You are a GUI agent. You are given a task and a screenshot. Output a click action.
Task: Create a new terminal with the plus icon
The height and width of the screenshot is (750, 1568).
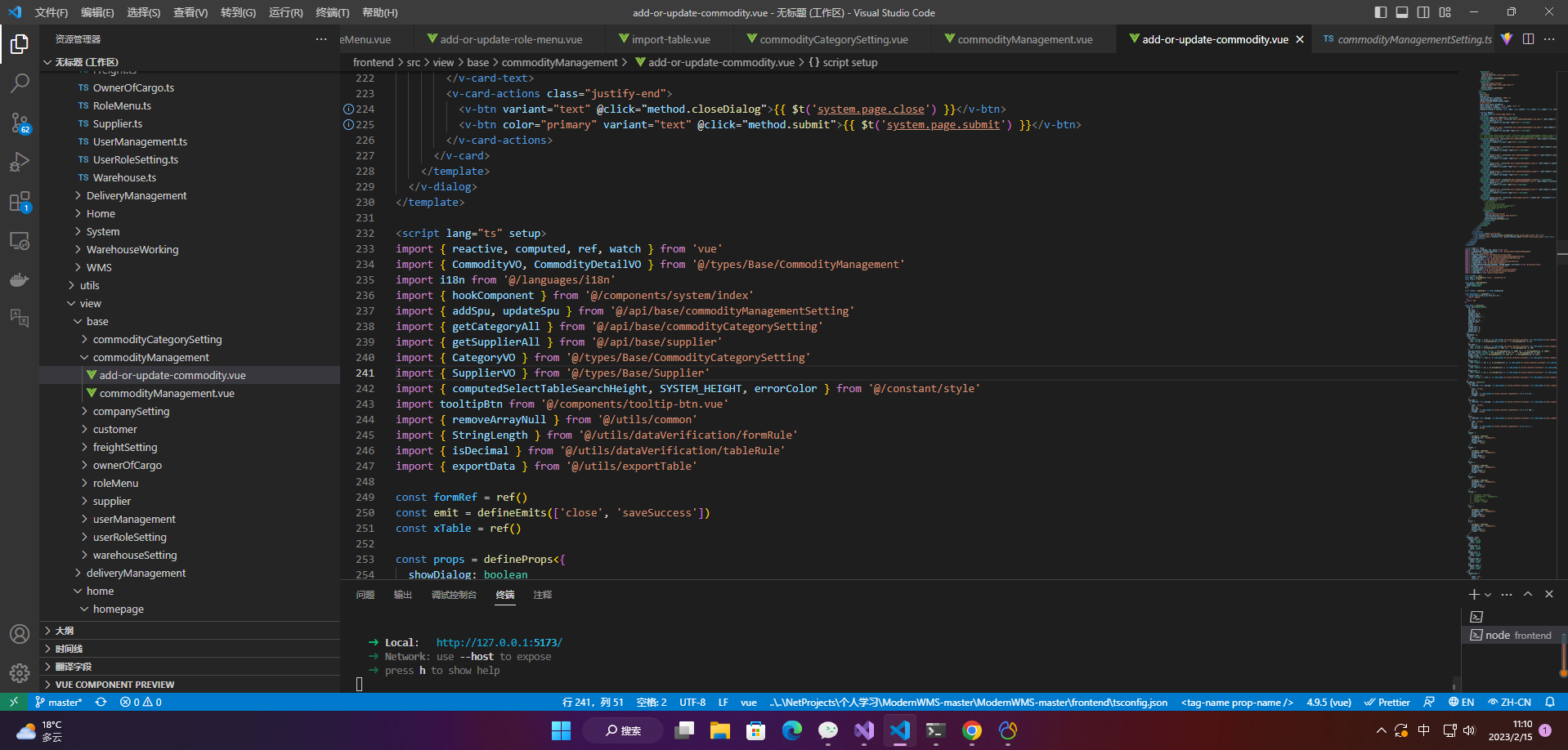point(1473,595)
